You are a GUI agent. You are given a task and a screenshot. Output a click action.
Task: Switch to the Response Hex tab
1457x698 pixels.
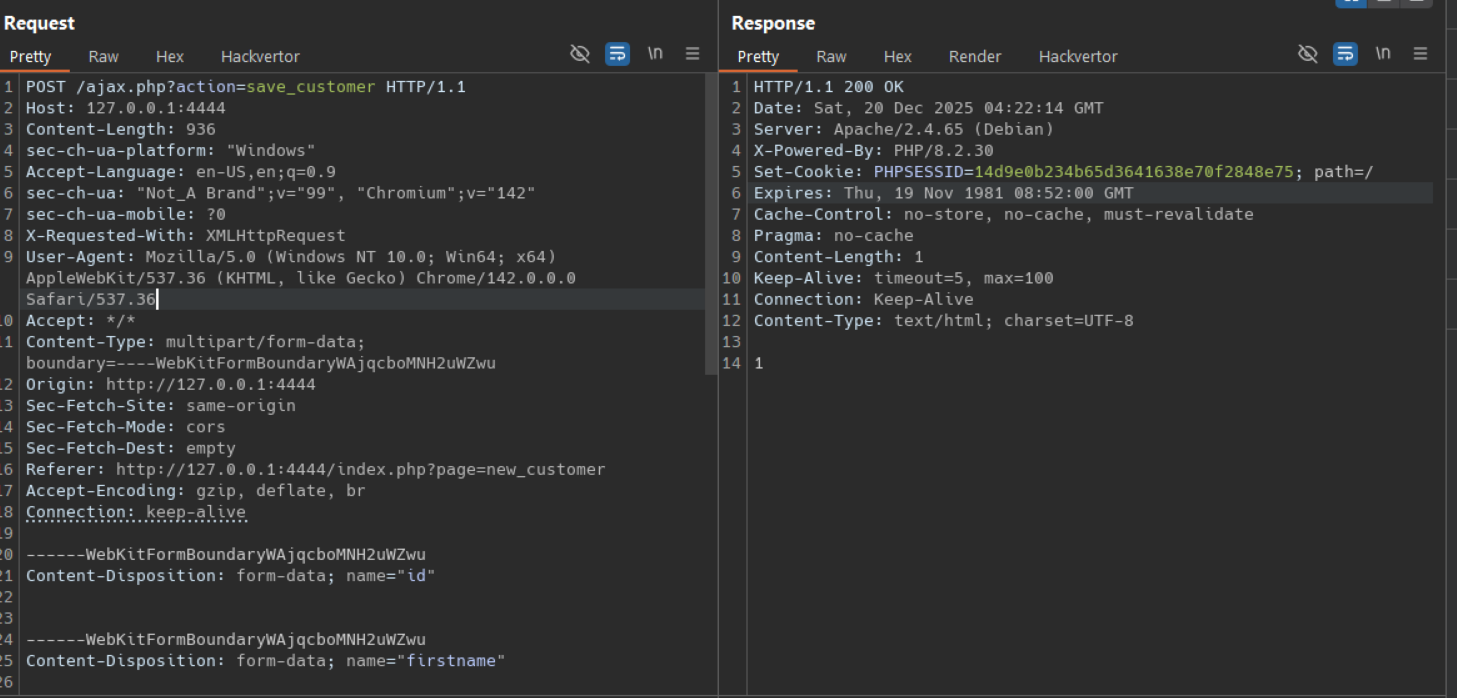click(898, 57)
